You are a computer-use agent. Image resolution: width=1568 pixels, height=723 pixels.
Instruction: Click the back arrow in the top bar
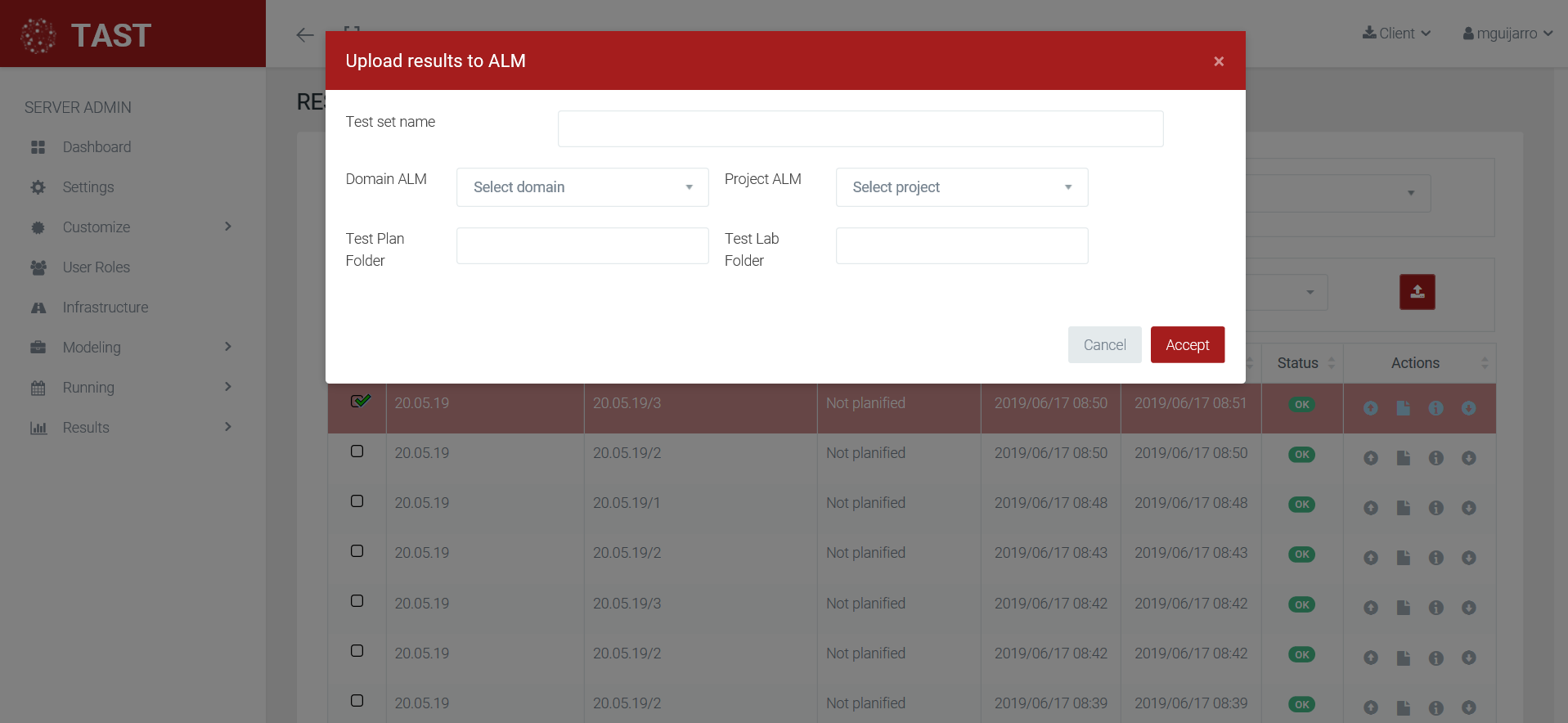pyautogui.click(x=305, y=34)
